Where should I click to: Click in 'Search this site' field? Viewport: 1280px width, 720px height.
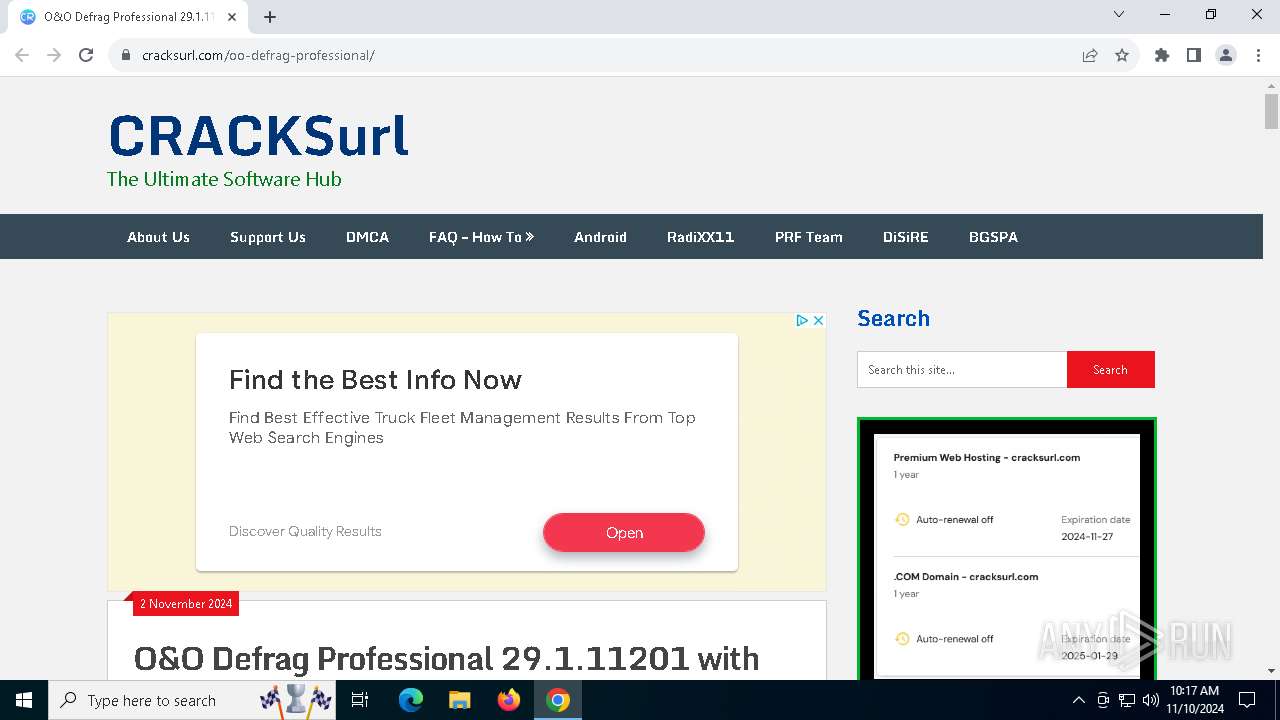click(962, 370)
